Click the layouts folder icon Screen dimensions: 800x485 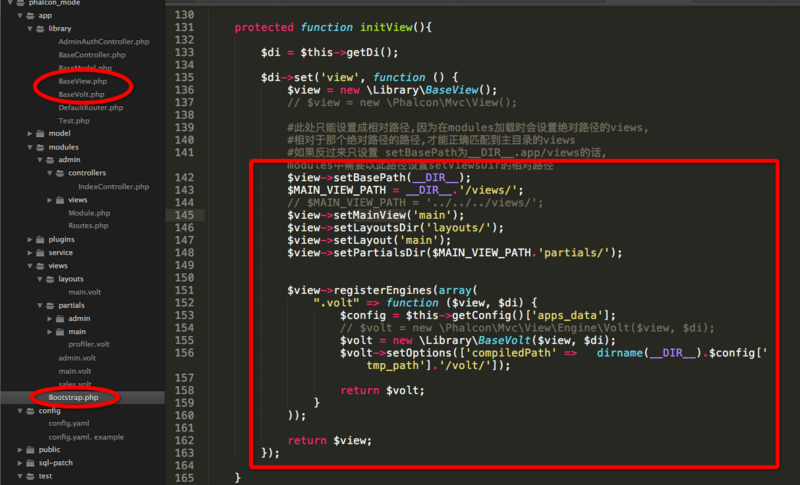[x=50, y=279]
